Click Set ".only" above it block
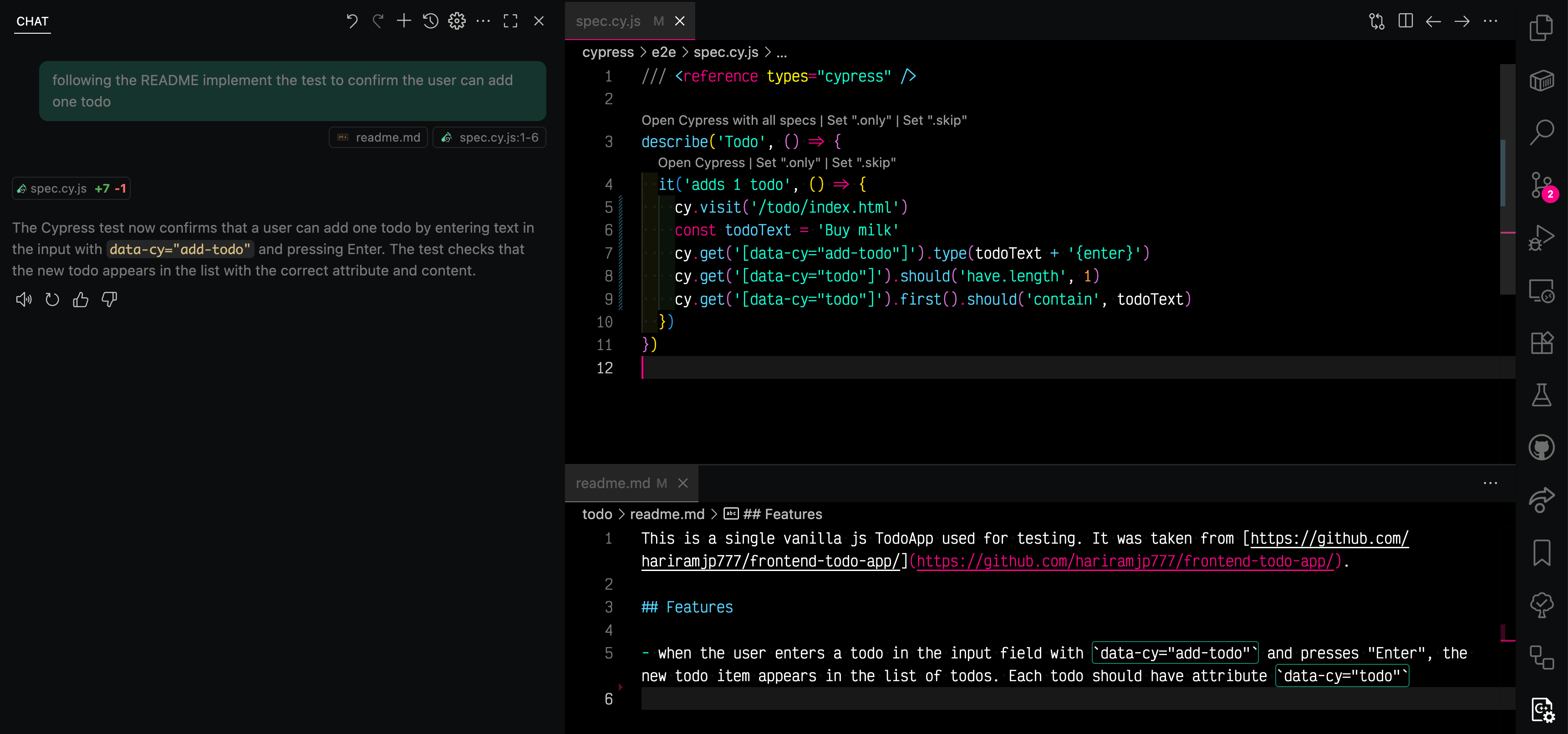The width and height of the screenshot is (1568, 734). coord(788,163)
